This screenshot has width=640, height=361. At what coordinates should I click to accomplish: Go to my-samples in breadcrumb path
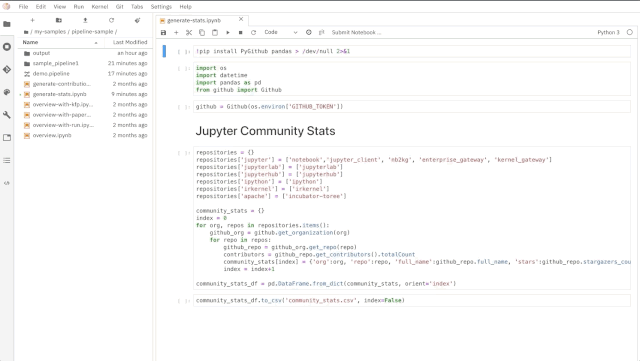(50, 31)
